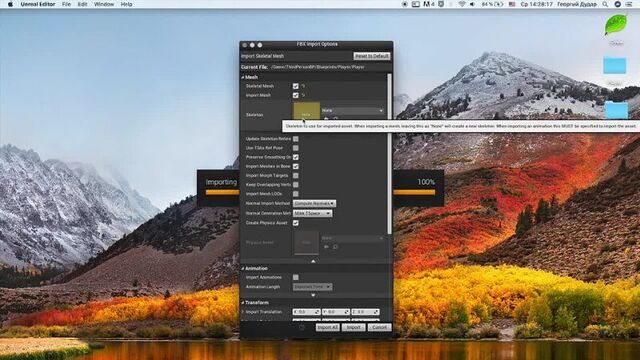Uncheck Create Physics Asset checkbox
This screenshot has width=640, height=360.
[296, 223]
